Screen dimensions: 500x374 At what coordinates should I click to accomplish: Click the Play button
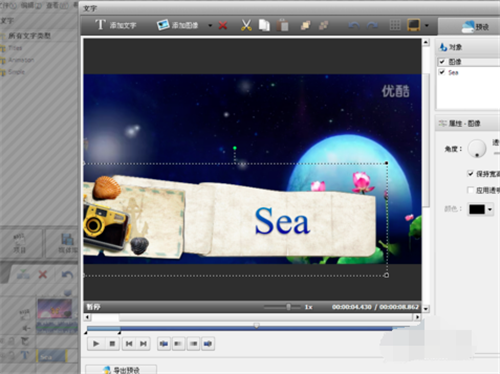[96, 343]
